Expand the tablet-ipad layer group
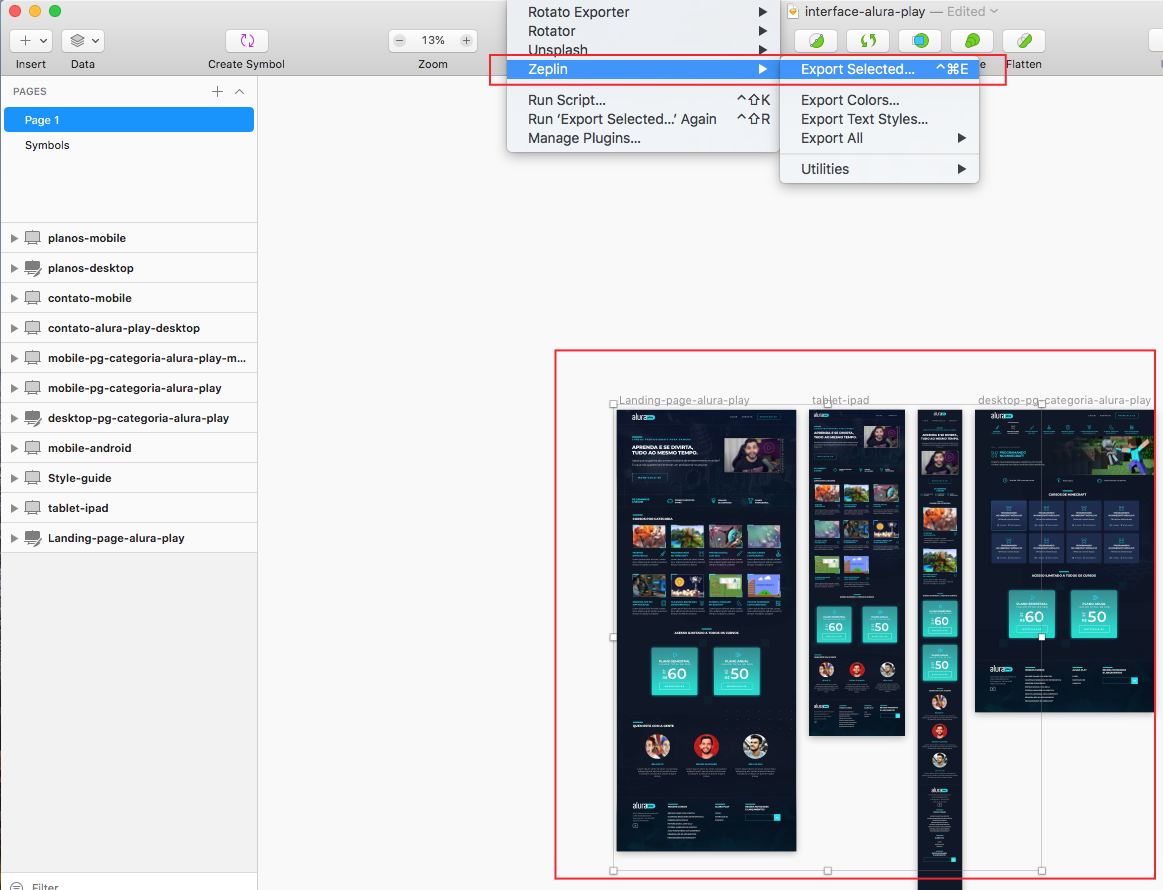 13,508
